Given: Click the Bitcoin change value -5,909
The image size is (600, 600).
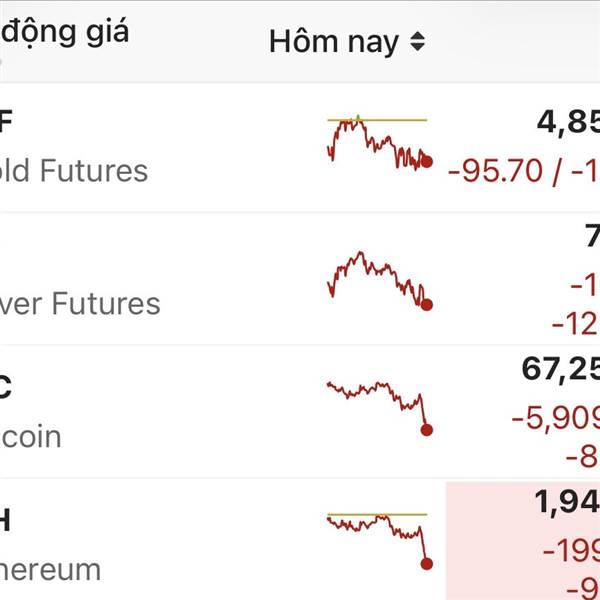Looking at the screenshot, I should (x=556, y=417).
